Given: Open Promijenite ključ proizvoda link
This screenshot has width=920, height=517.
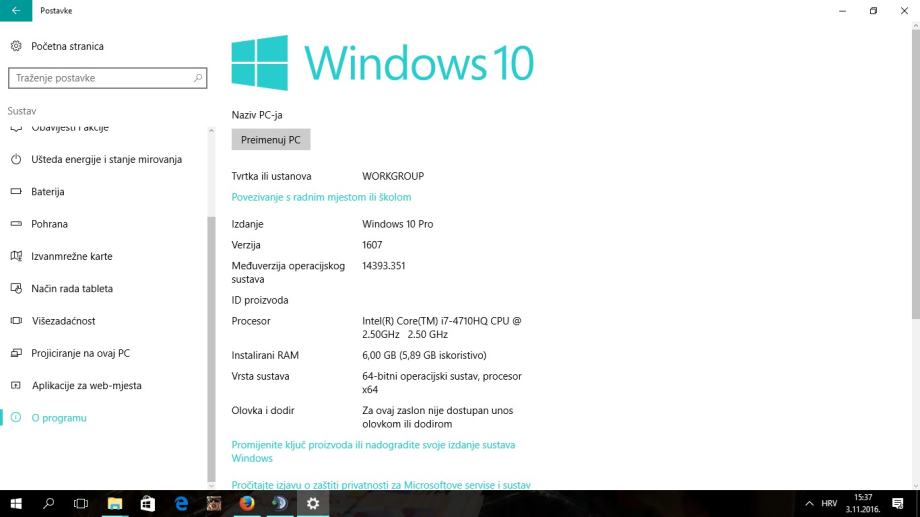Looking at the screenshot, I should pyautogui.click(x=373, y=451).
